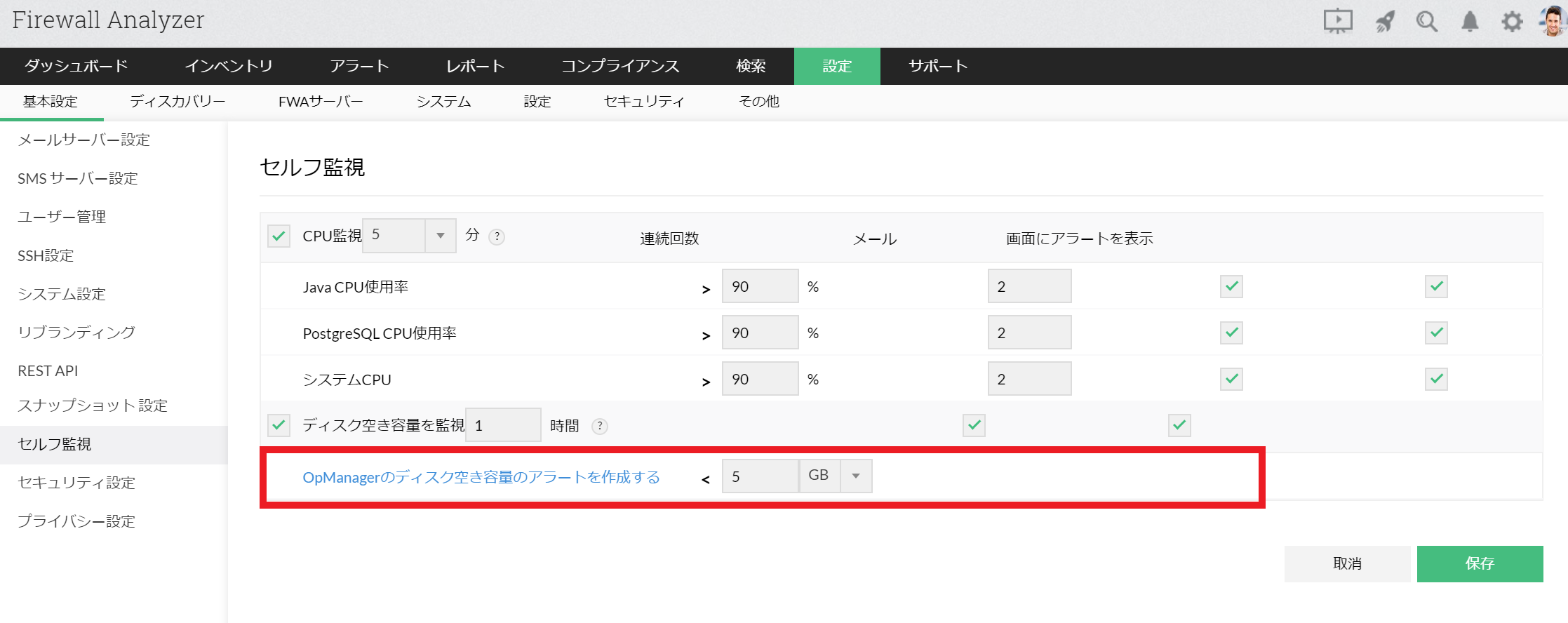
Task: Open REST API in the sidebar
Action: (x=48, y=370)
